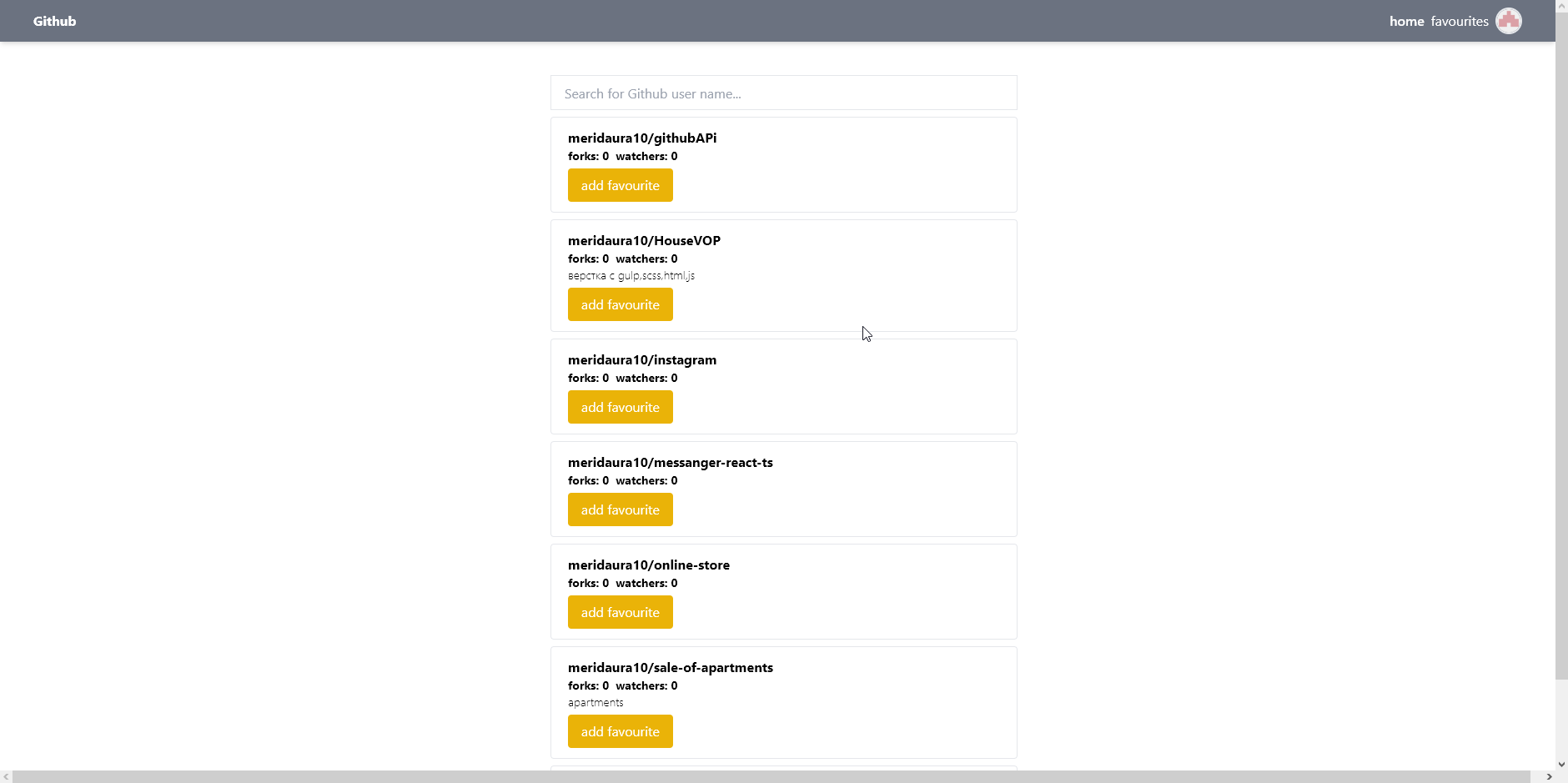Focus the Github user name search field
Viewport: 1568px width, 783px height.
point(784,93)
